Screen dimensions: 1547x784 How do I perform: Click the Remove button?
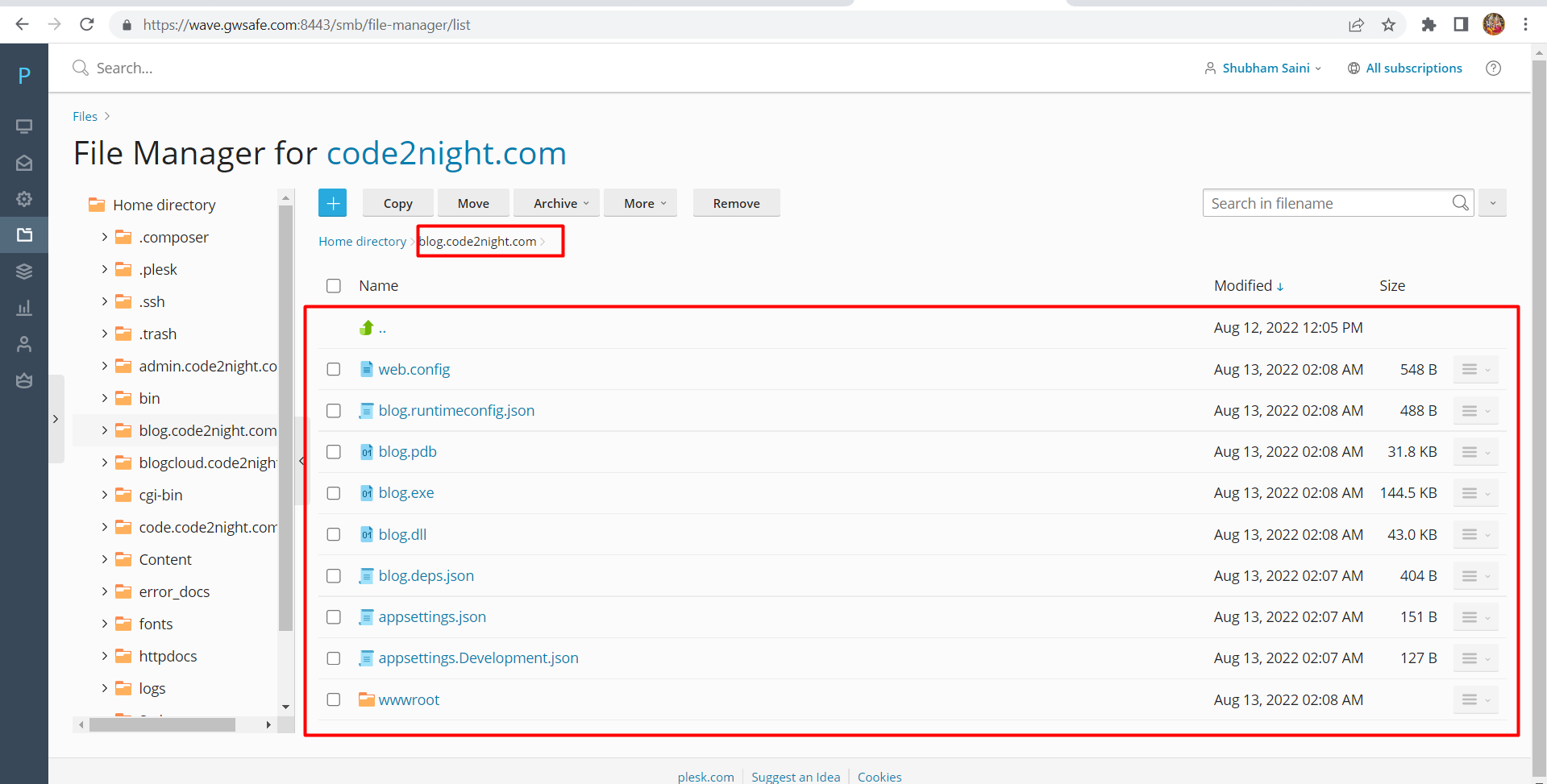(x=736, y=203)
